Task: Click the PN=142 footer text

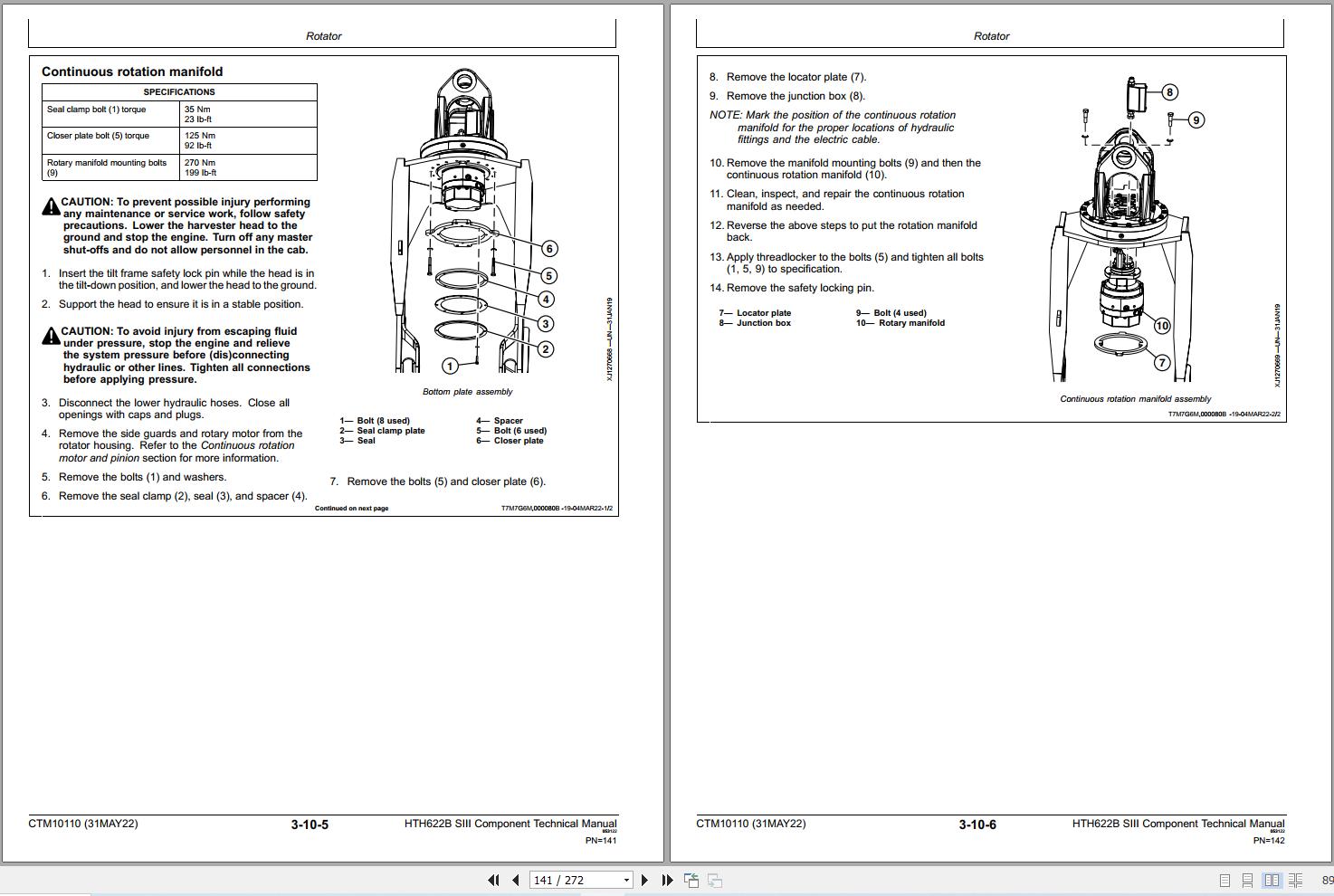Action: click(1269, 841)
